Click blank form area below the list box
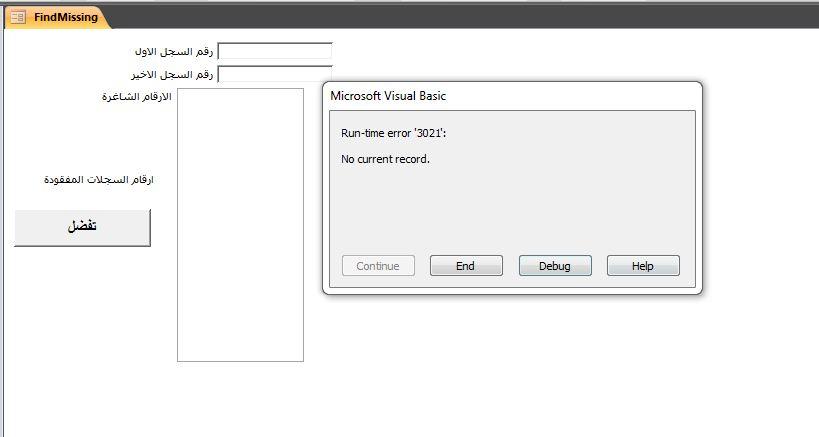The width and height of the screenshot is (819, 437). (240, 400)
